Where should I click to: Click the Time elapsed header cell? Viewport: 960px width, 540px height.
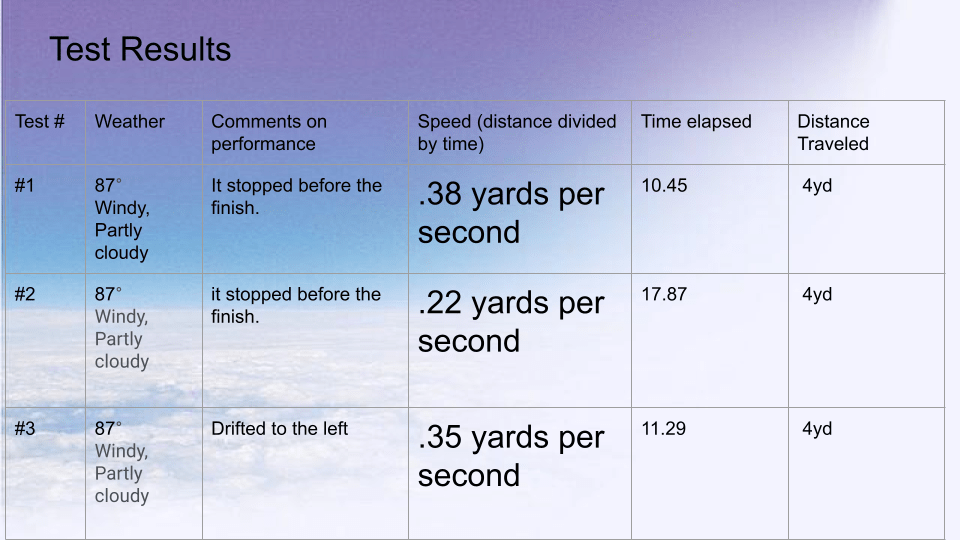tap(710, 133)
